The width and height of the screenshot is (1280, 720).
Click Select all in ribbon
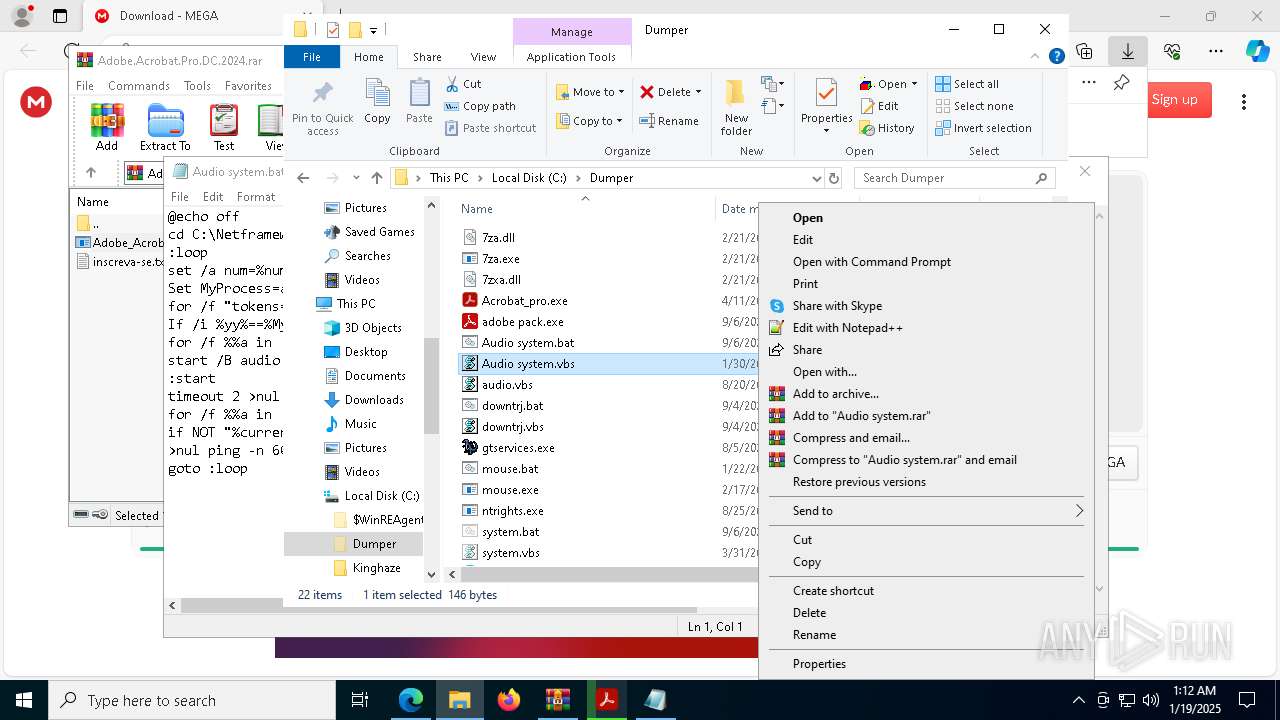(967, 84)
